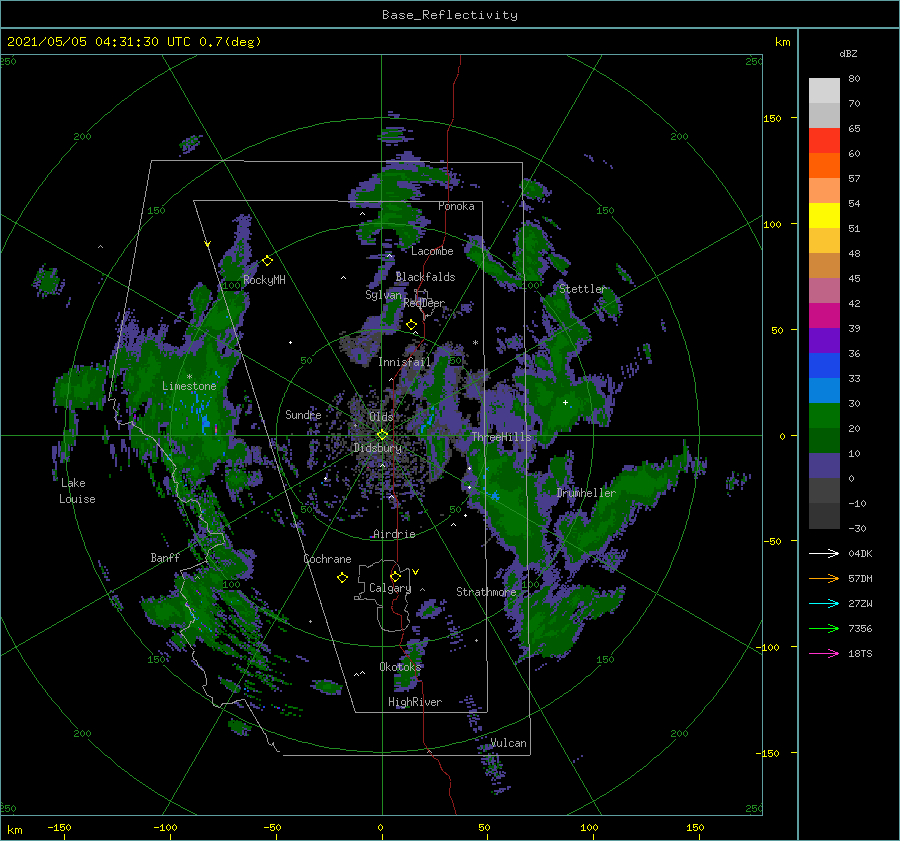Click the Calgary city label
The height and width of the screenshot is (841, 900).
tap(390, 588)
